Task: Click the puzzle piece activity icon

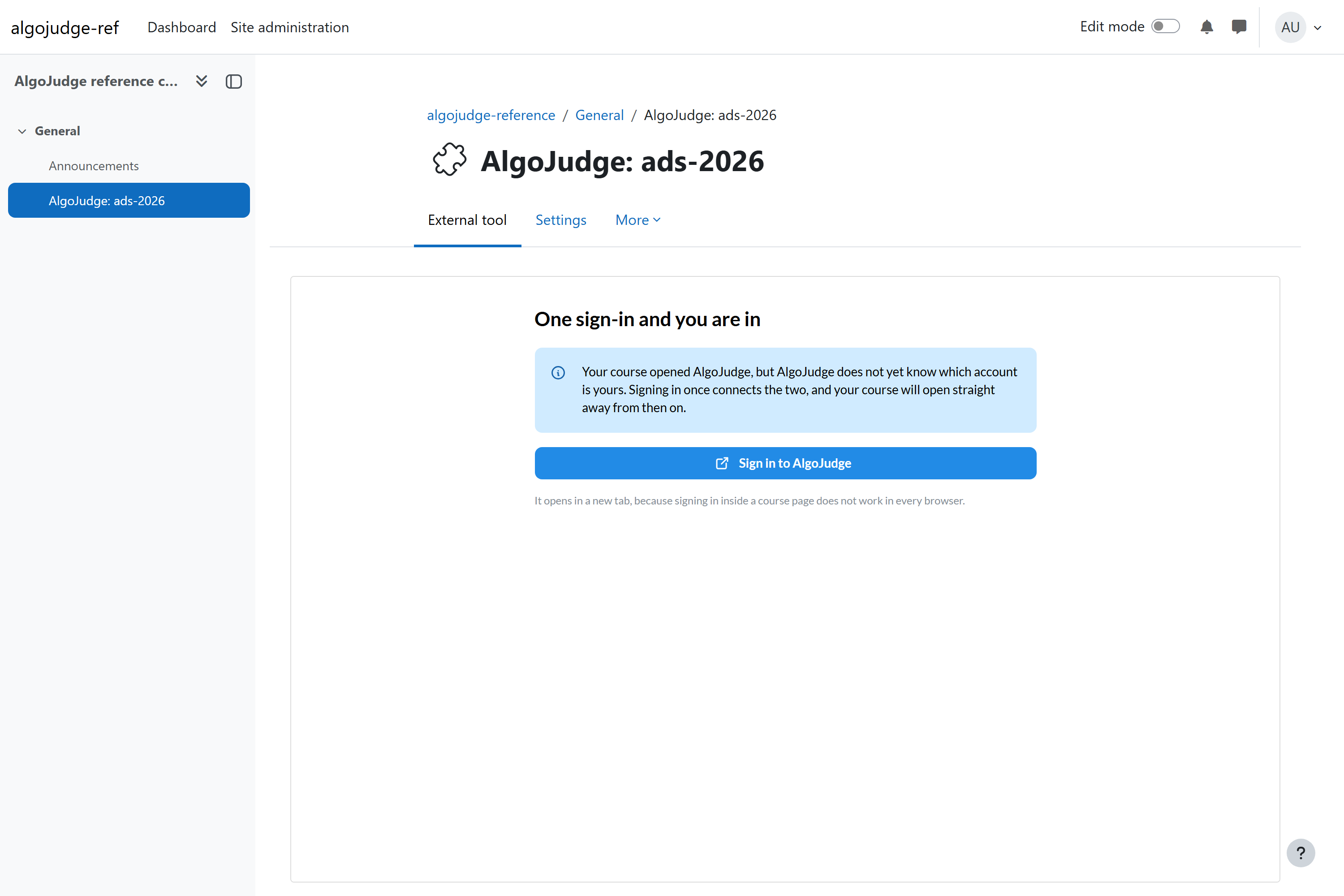Action: point(450,159)
